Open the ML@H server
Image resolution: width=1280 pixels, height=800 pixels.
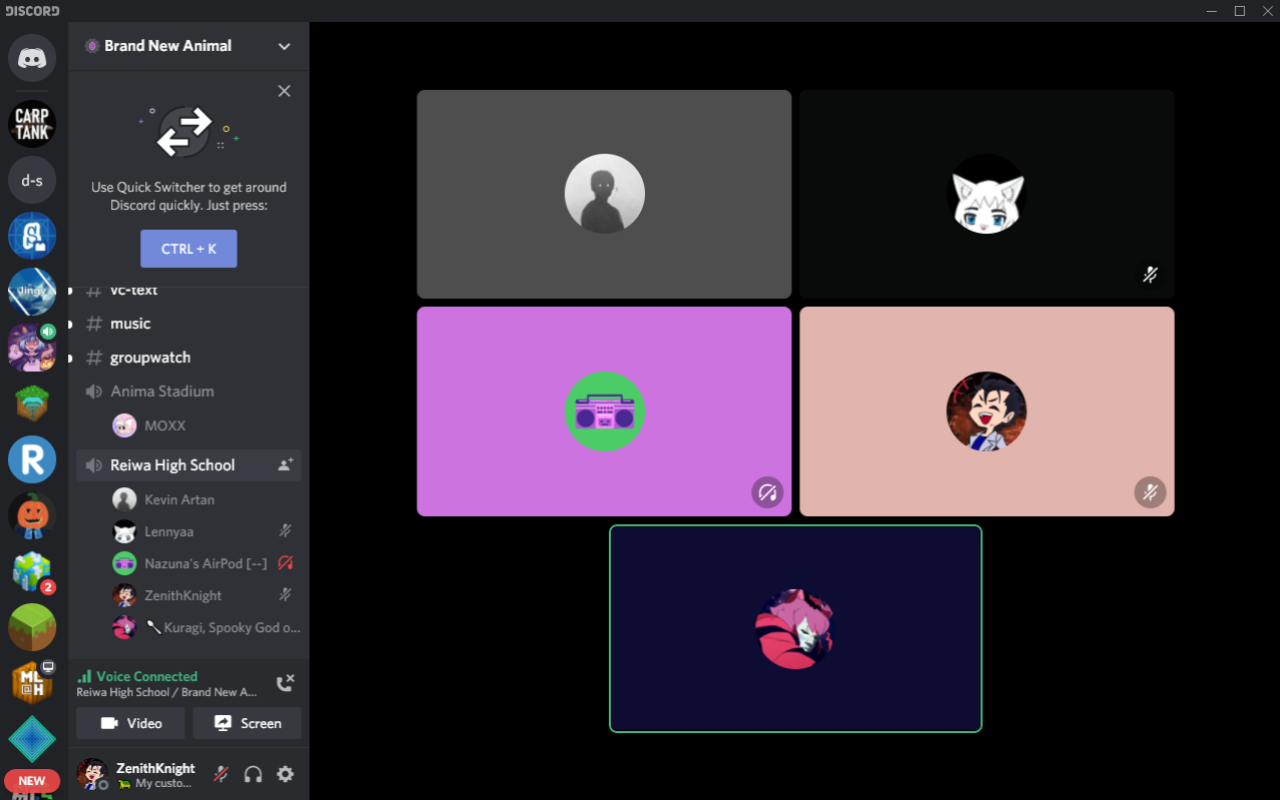pos(31,682)
